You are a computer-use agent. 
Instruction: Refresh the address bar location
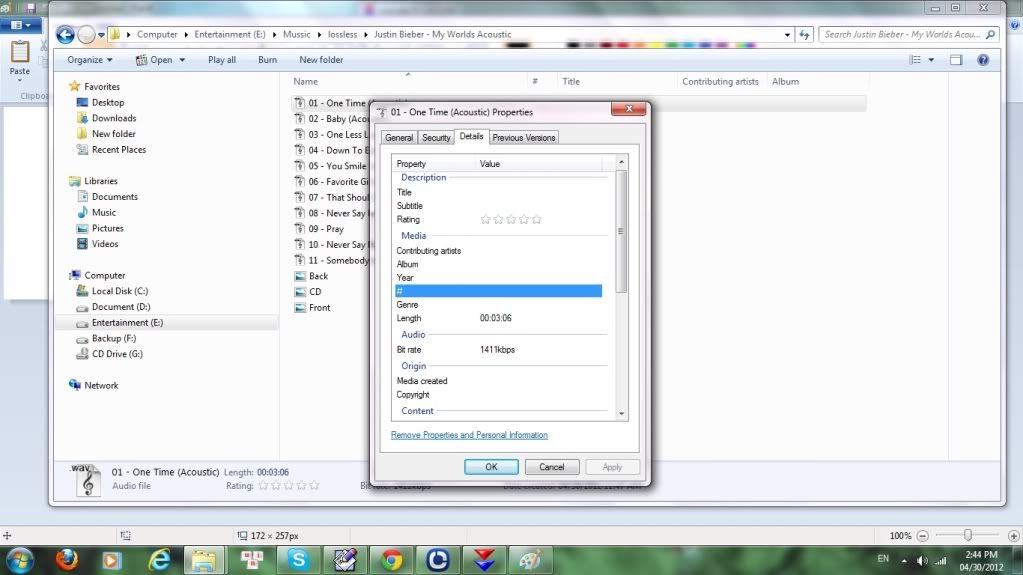tap(804, 35)
